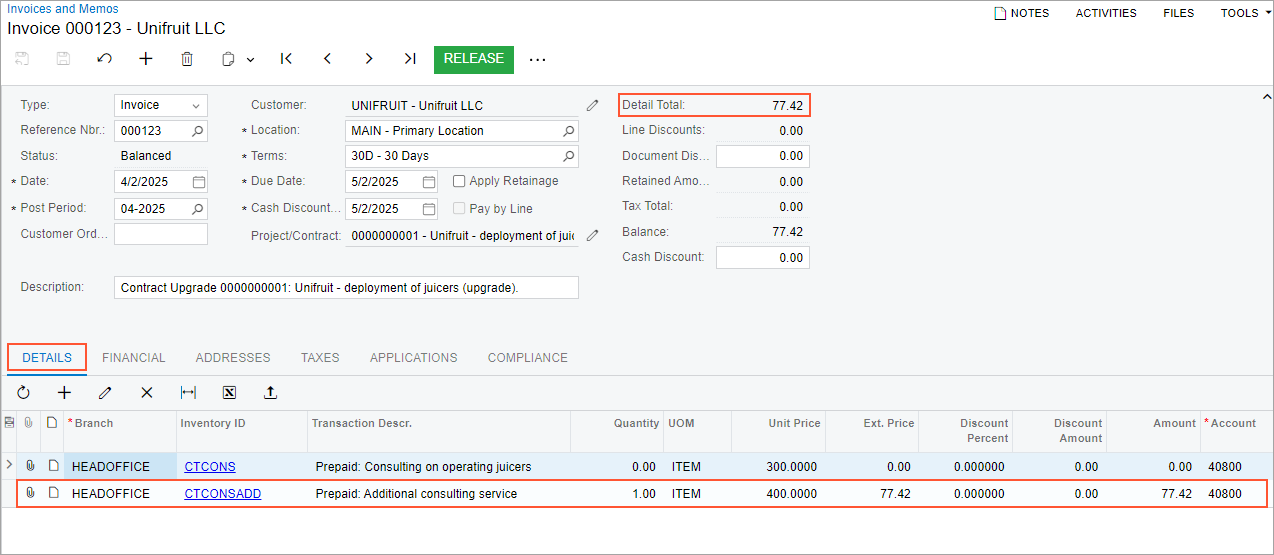
Task: Click the pencil edit icon beside Customer
Action: (x=592, y=105)
